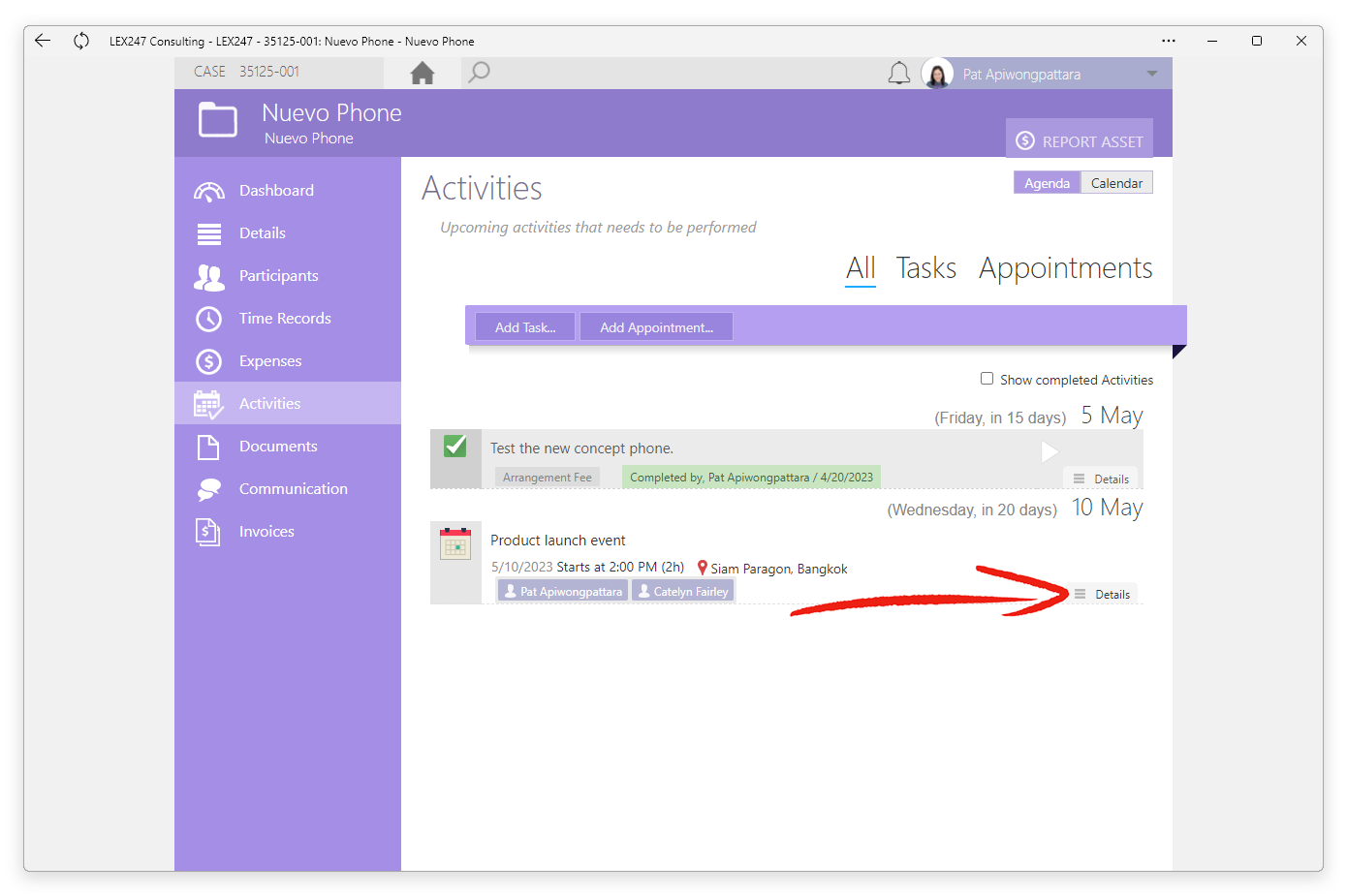The image size is (1347, 896).
Task: Open Details of the Product launch event
Action: 1103,594
